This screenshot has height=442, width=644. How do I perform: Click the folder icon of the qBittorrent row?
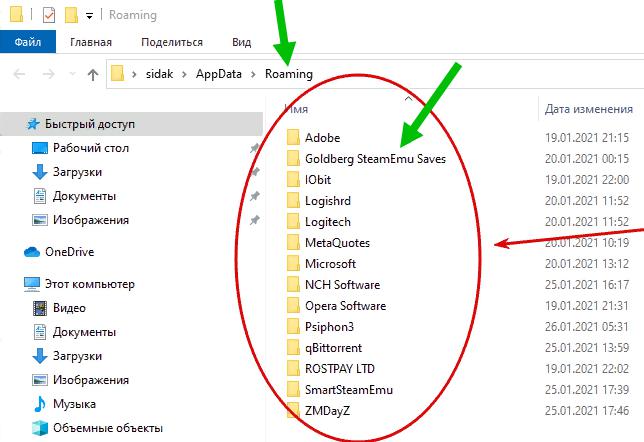coord(293,348)
